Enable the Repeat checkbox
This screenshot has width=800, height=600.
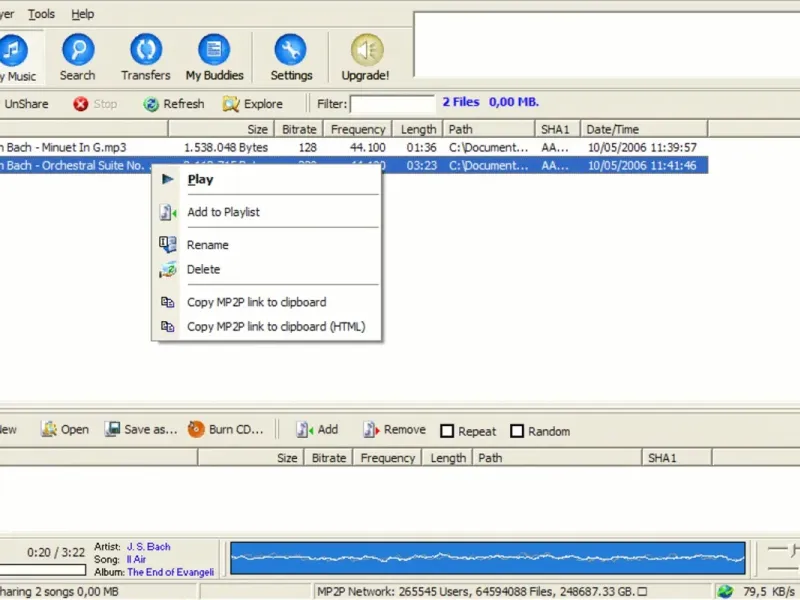(448, 432)
